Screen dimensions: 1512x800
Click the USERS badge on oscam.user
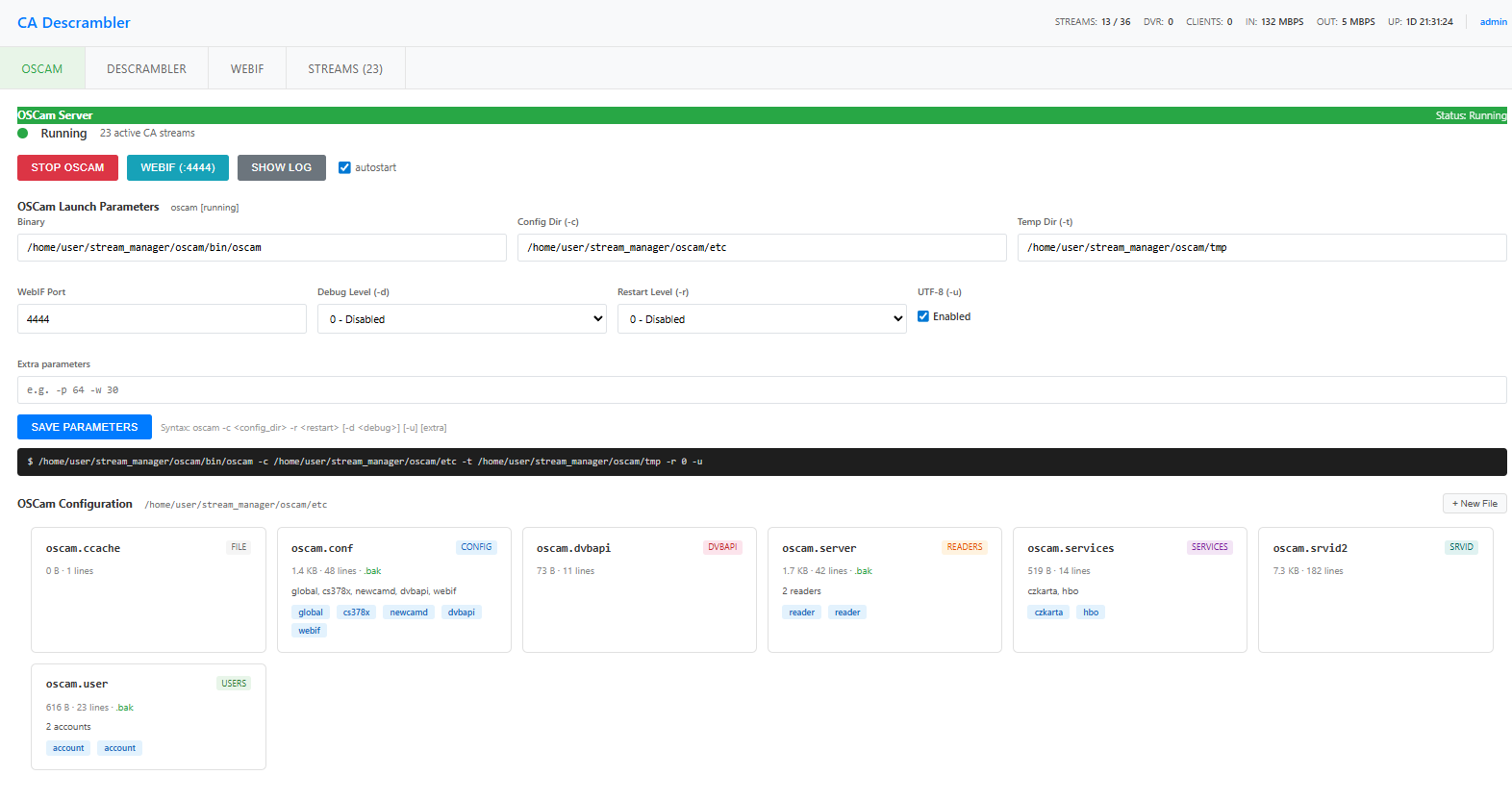(x=234, y=684)
